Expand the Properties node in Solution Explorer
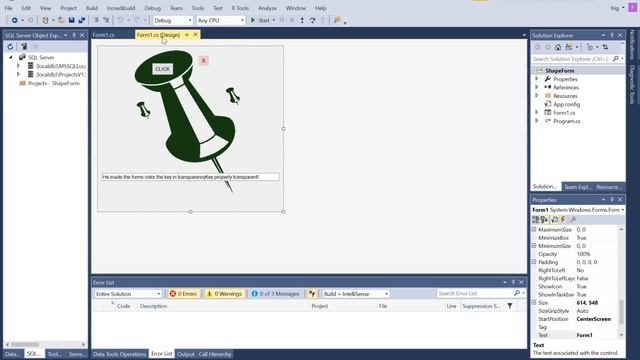This screenshot has height=360, width=640. coord(537,79)
